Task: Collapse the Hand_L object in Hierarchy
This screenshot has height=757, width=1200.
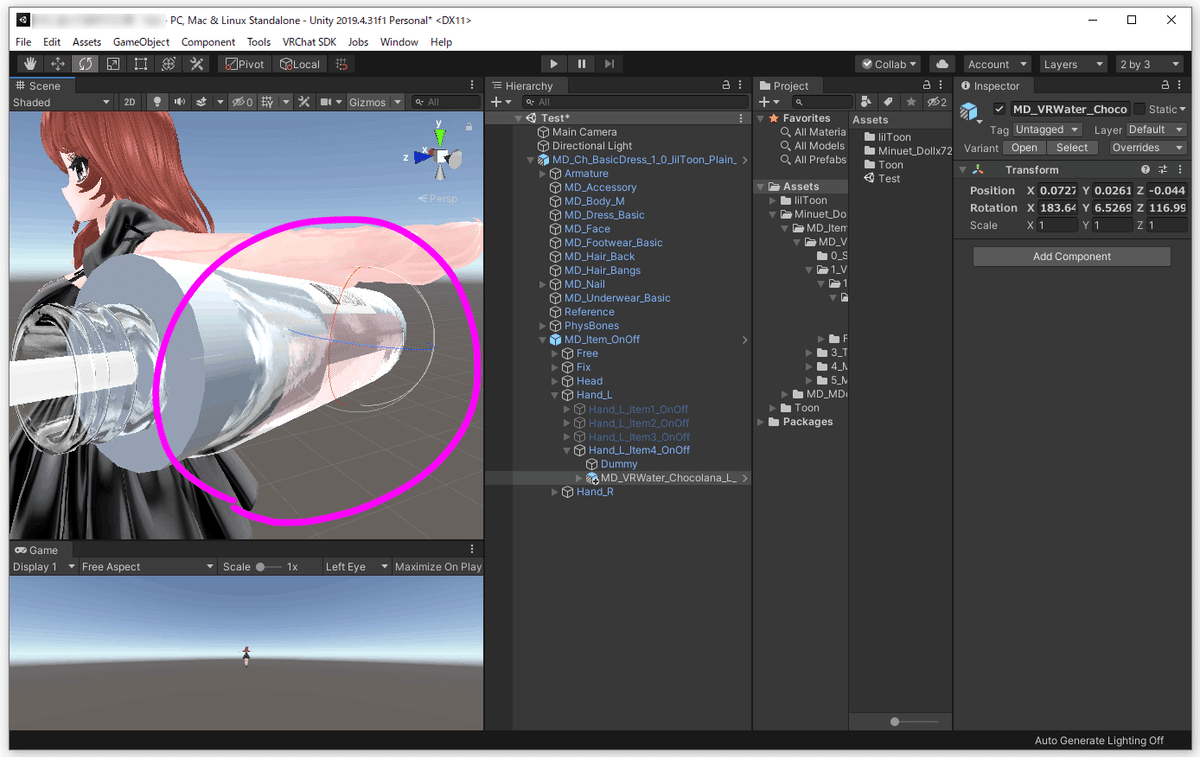Action: point(555,395)
